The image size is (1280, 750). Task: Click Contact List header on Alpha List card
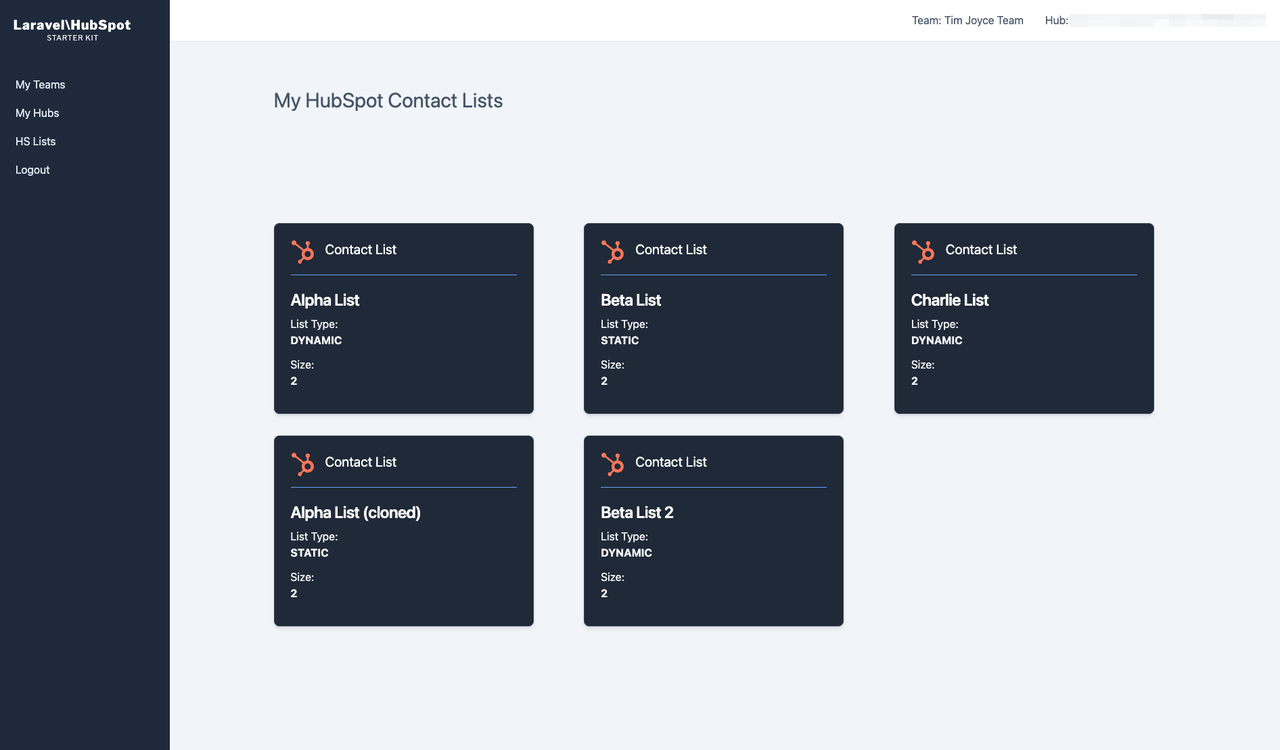(x=361, y=250)
